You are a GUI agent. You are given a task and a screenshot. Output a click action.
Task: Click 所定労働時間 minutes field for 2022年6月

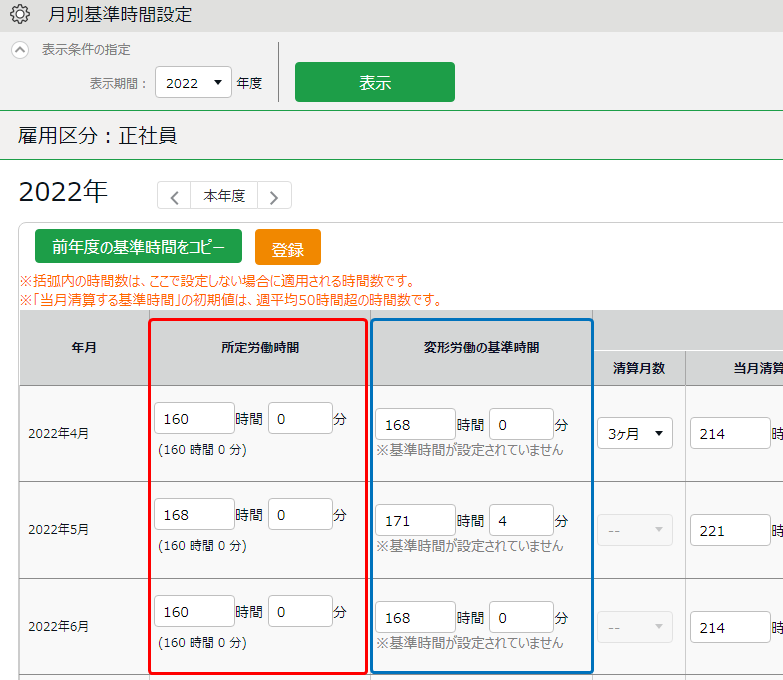[300, 611]
